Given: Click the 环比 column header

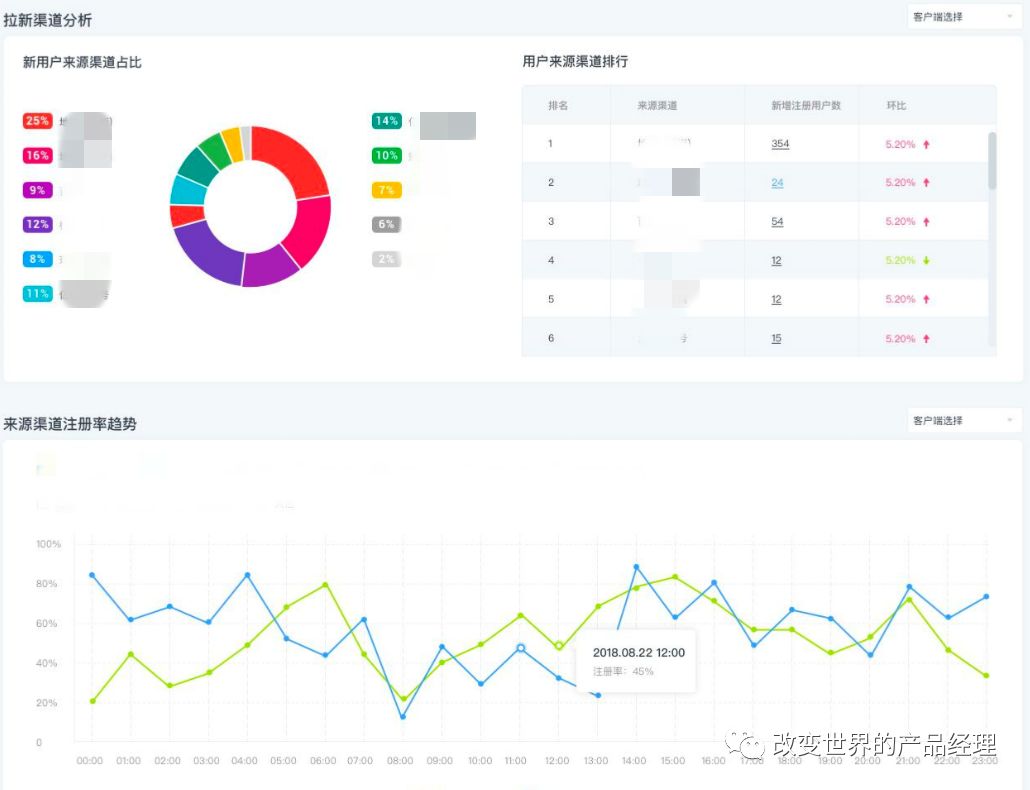Looking at the screenshot, I should [896, 105].
